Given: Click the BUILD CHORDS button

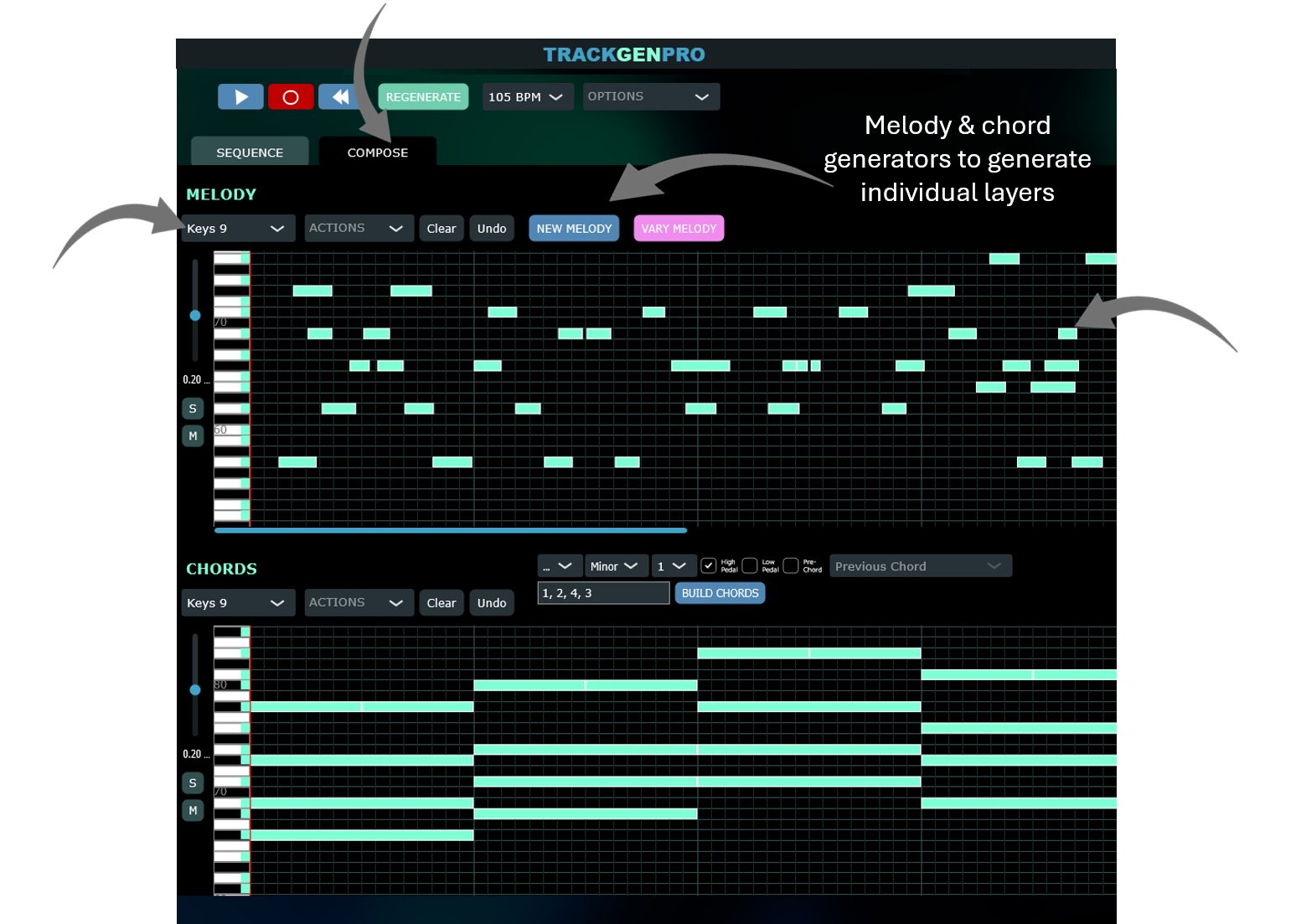Looking at the screenshot, I should [x=720, y=593].
